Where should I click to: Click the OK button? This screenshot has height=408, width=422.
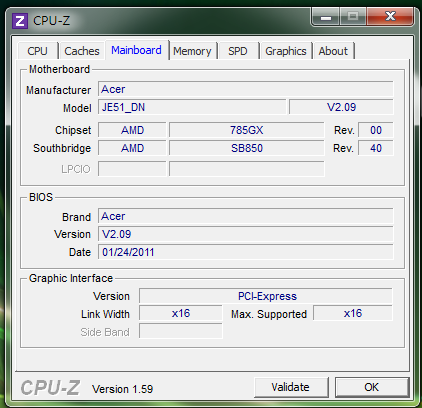(372, 387)
